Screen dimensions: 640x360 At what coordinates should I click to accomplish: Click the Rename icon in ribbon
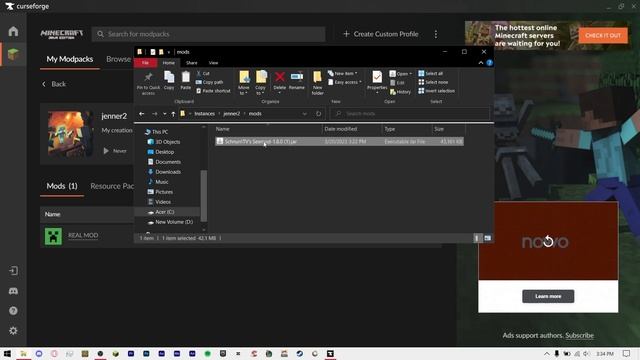point(297,80)
